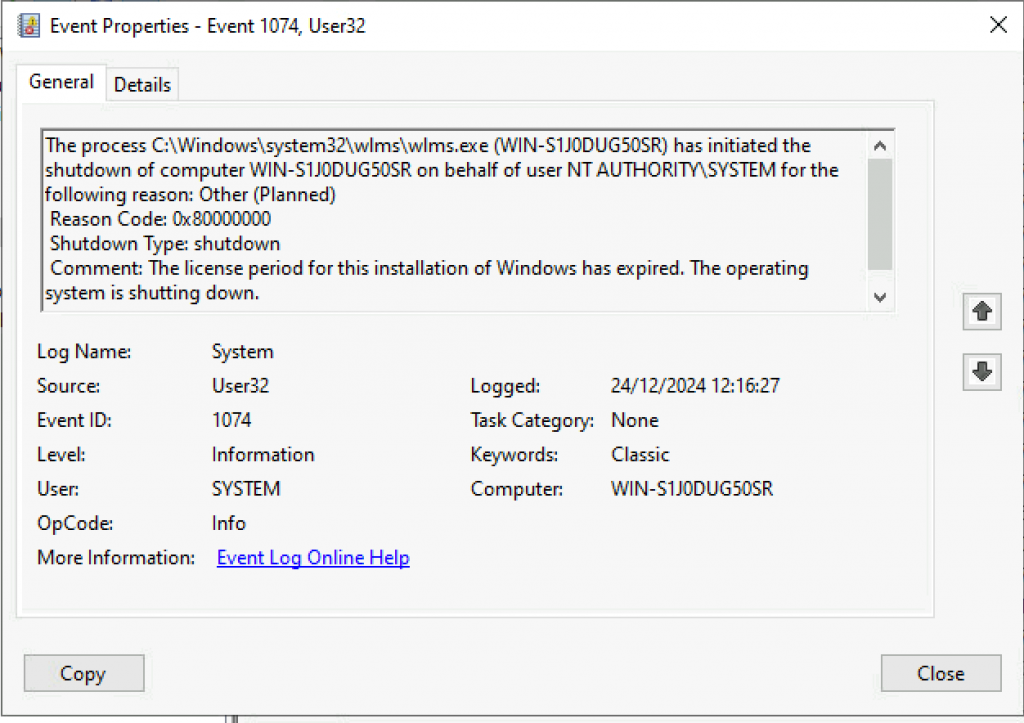Screen dimensions: 1024x723
Task: Click the description scrollbar thumb
Action: (880, 213)
